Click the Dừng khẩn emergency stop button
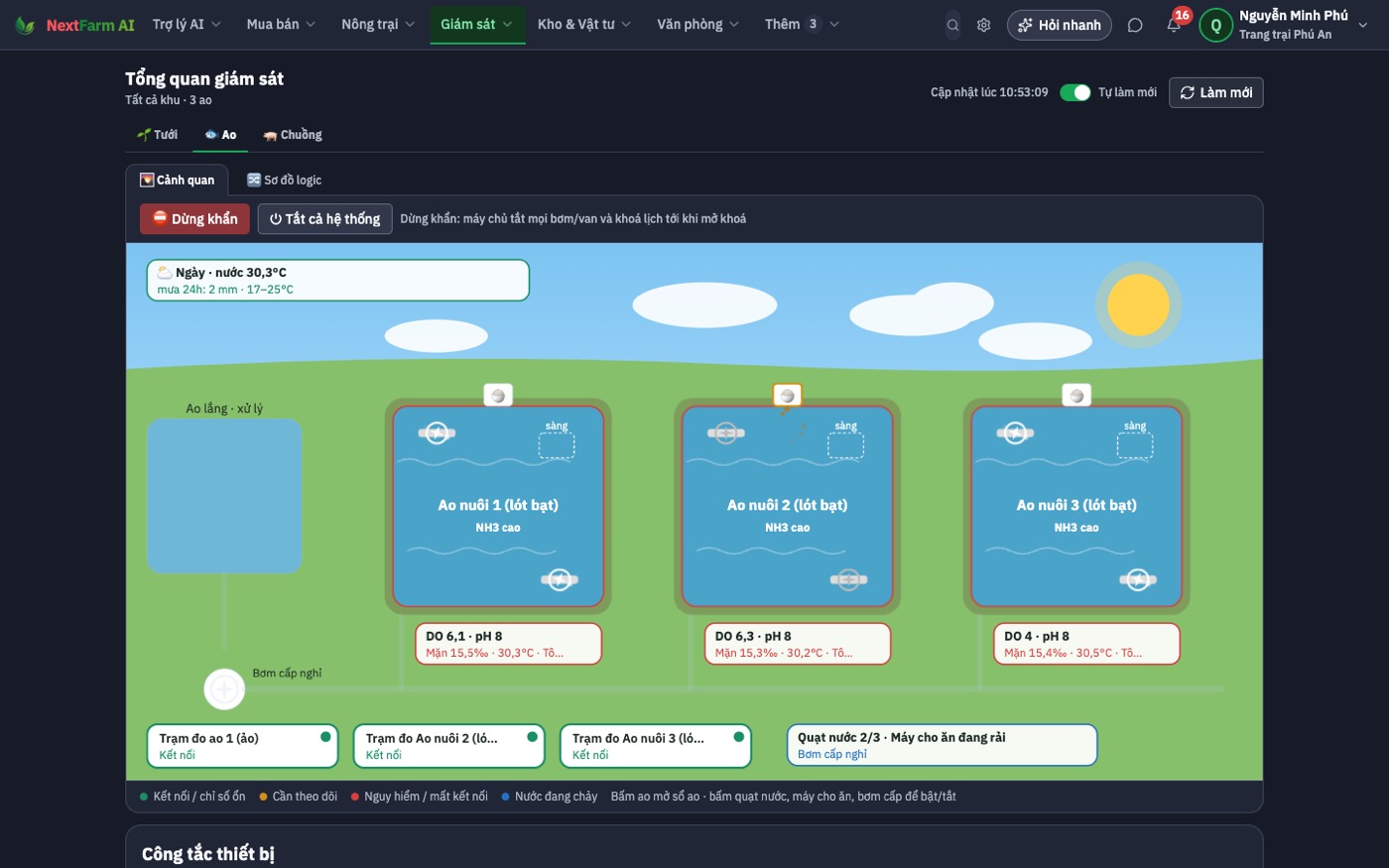Screen dimensions: 1389x868 pos(194,219)
